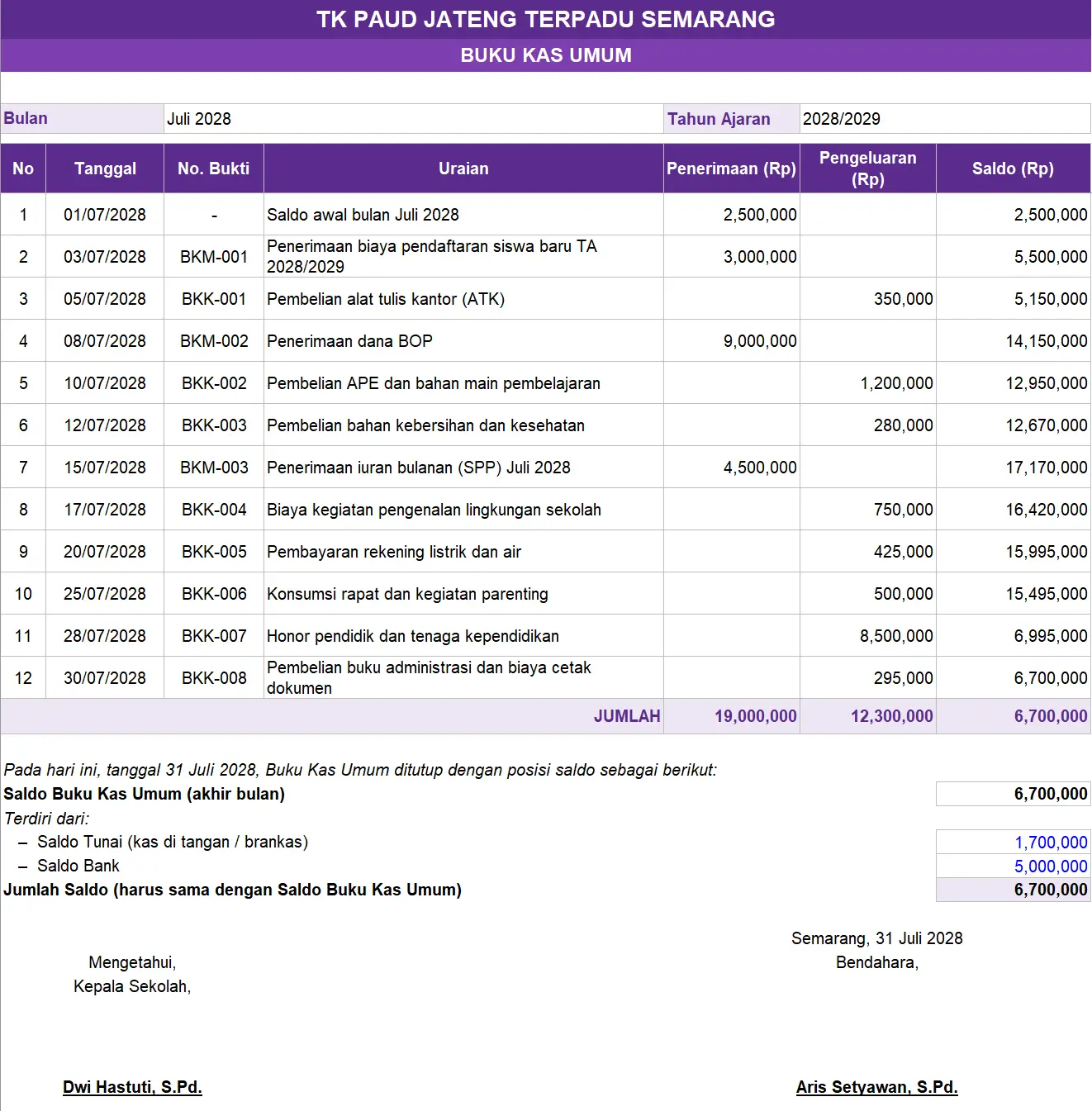Click 'Pembelian alat tulis kantor (ATK)' cell

pos(463,299)
